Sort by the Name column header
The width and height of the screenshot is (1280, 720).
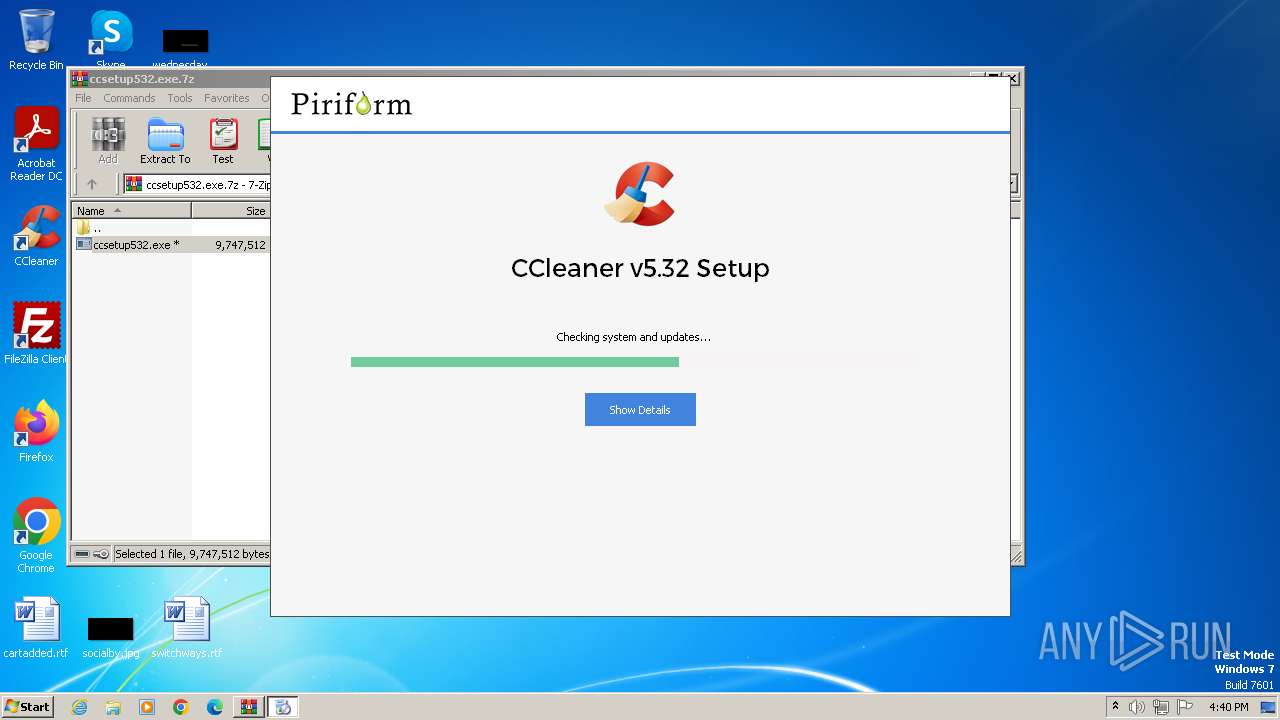coord(131,210)
